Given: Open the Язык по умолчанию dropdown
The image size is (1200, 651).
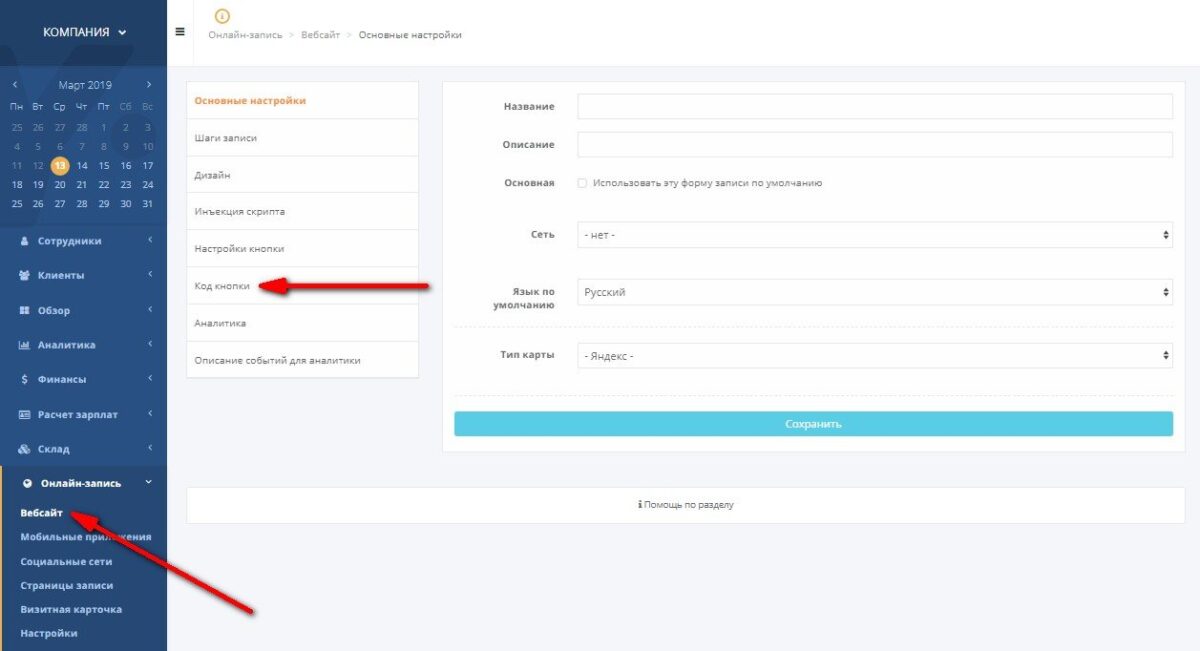Looking at the screenshot, I should [x=875, y=292].
